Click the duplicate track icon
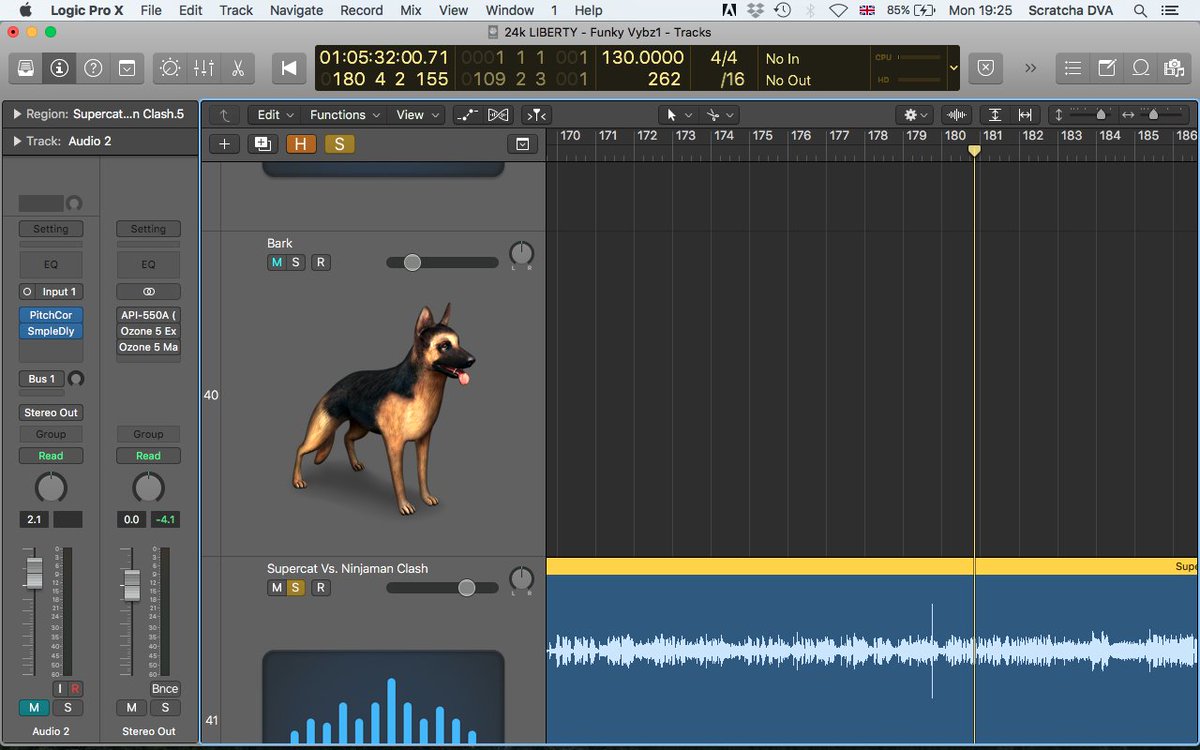 click(x=260, y=143)
